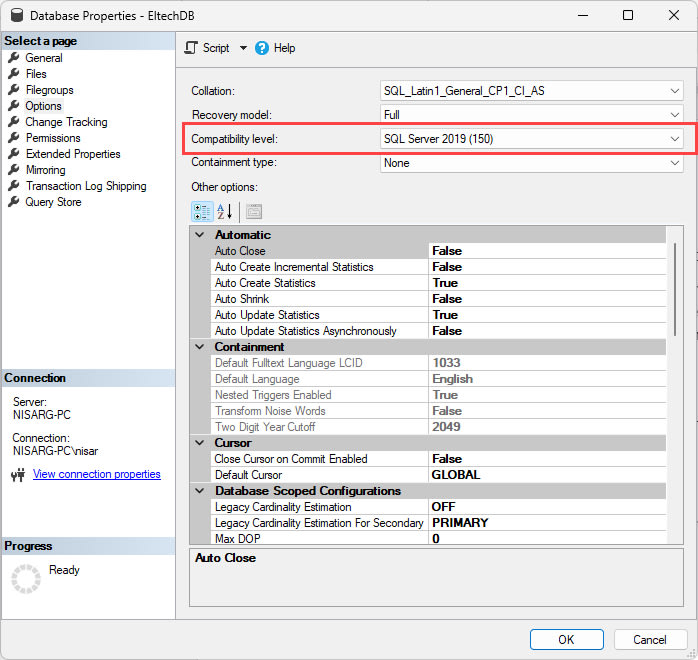
Task: Sort properties alphabetically
Action: (x=225, y=211)
